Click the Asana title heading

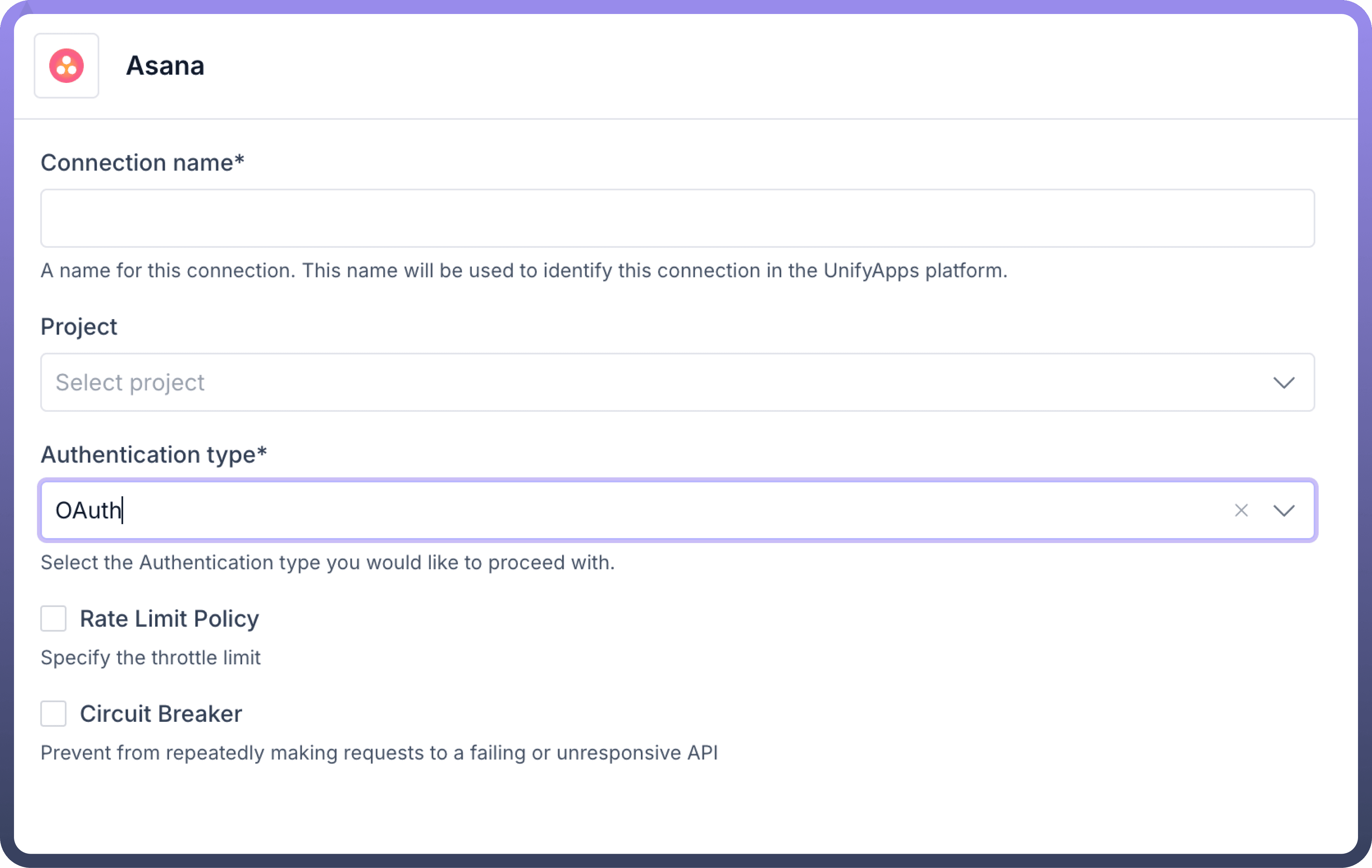[165, 65]
